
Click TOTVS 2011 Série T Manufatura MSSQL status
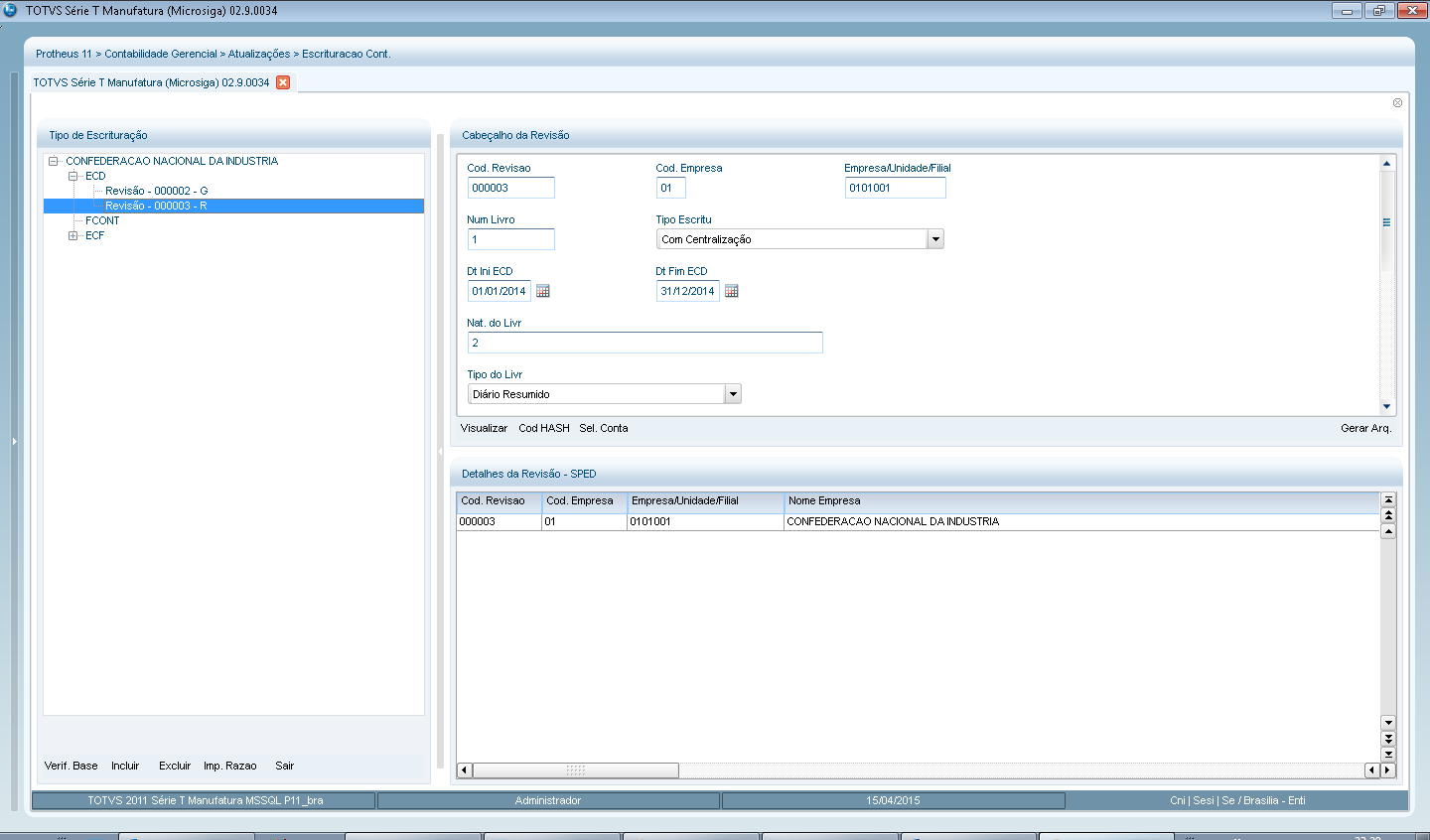tap(205, 800)
